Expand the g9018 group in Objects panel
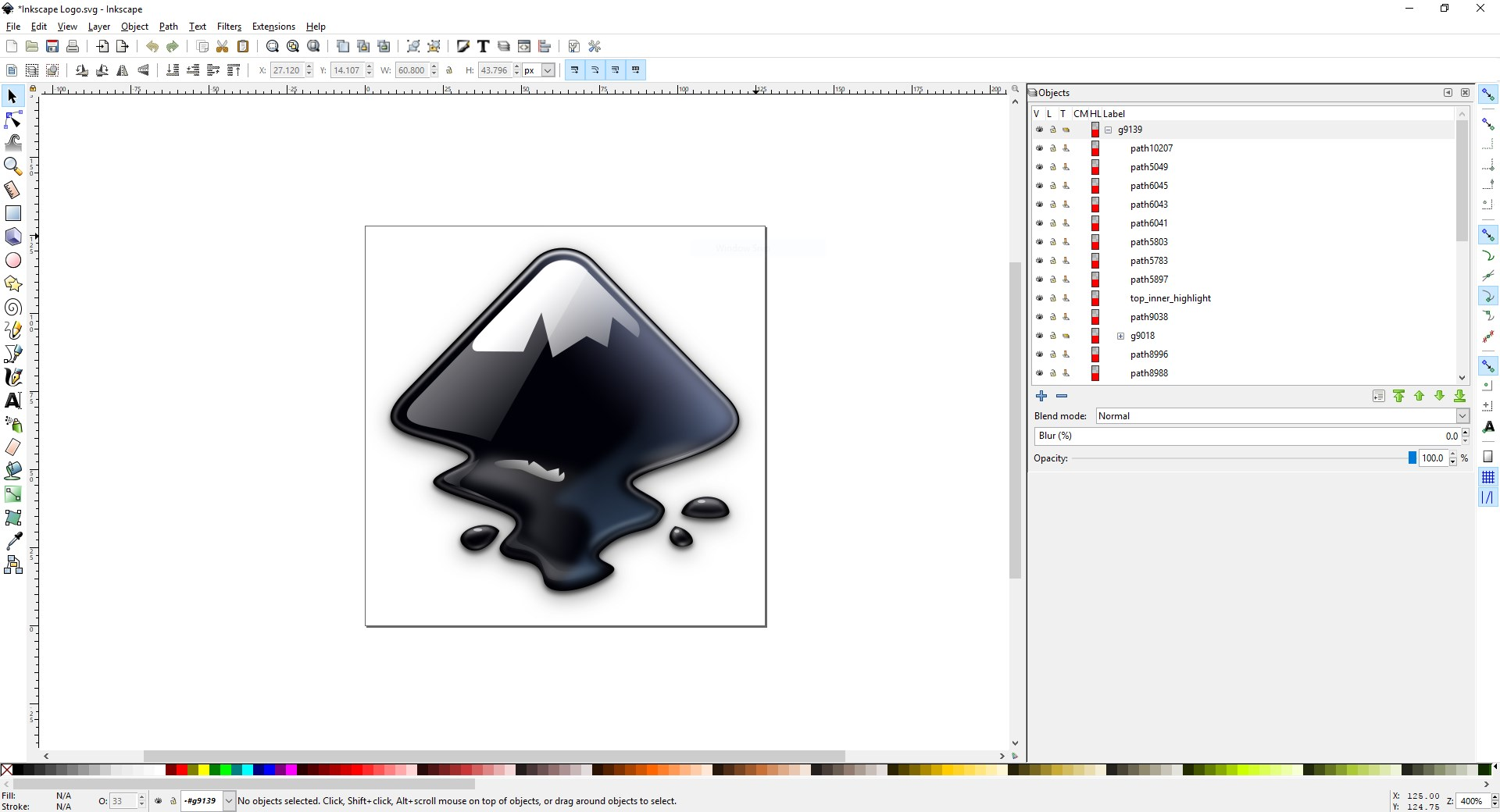 pos(1121,336)
